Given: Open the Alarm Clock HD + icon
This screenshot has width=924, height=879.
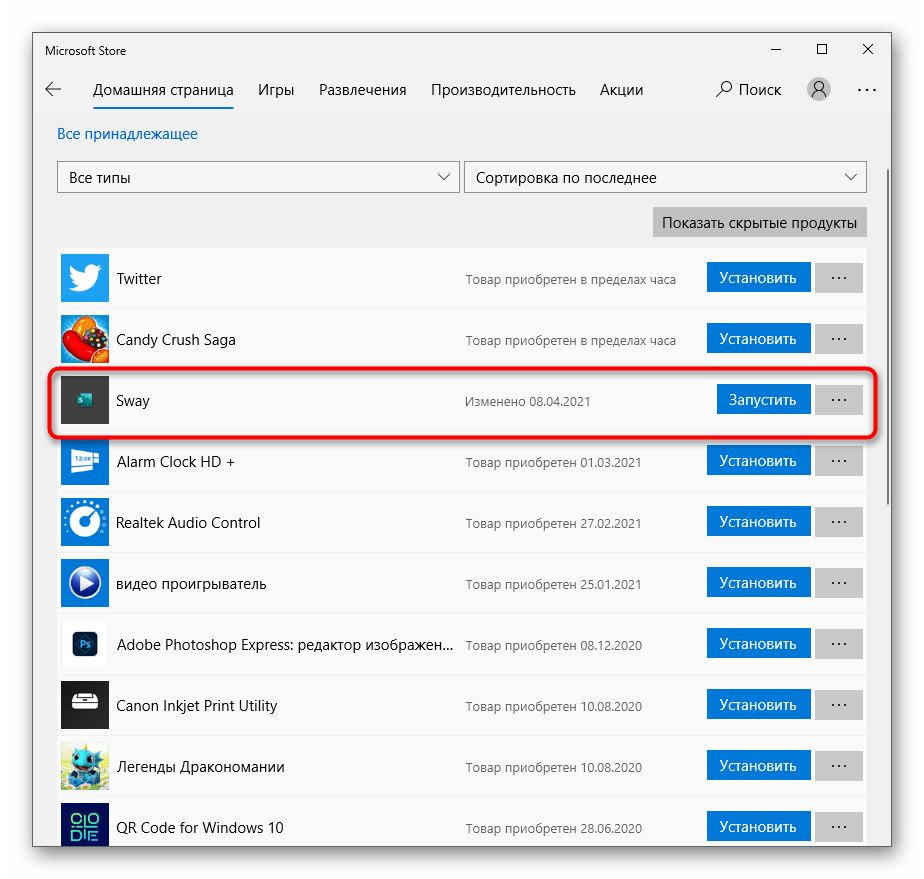Looking at the screenshot, I should click(x=85, y=461).
